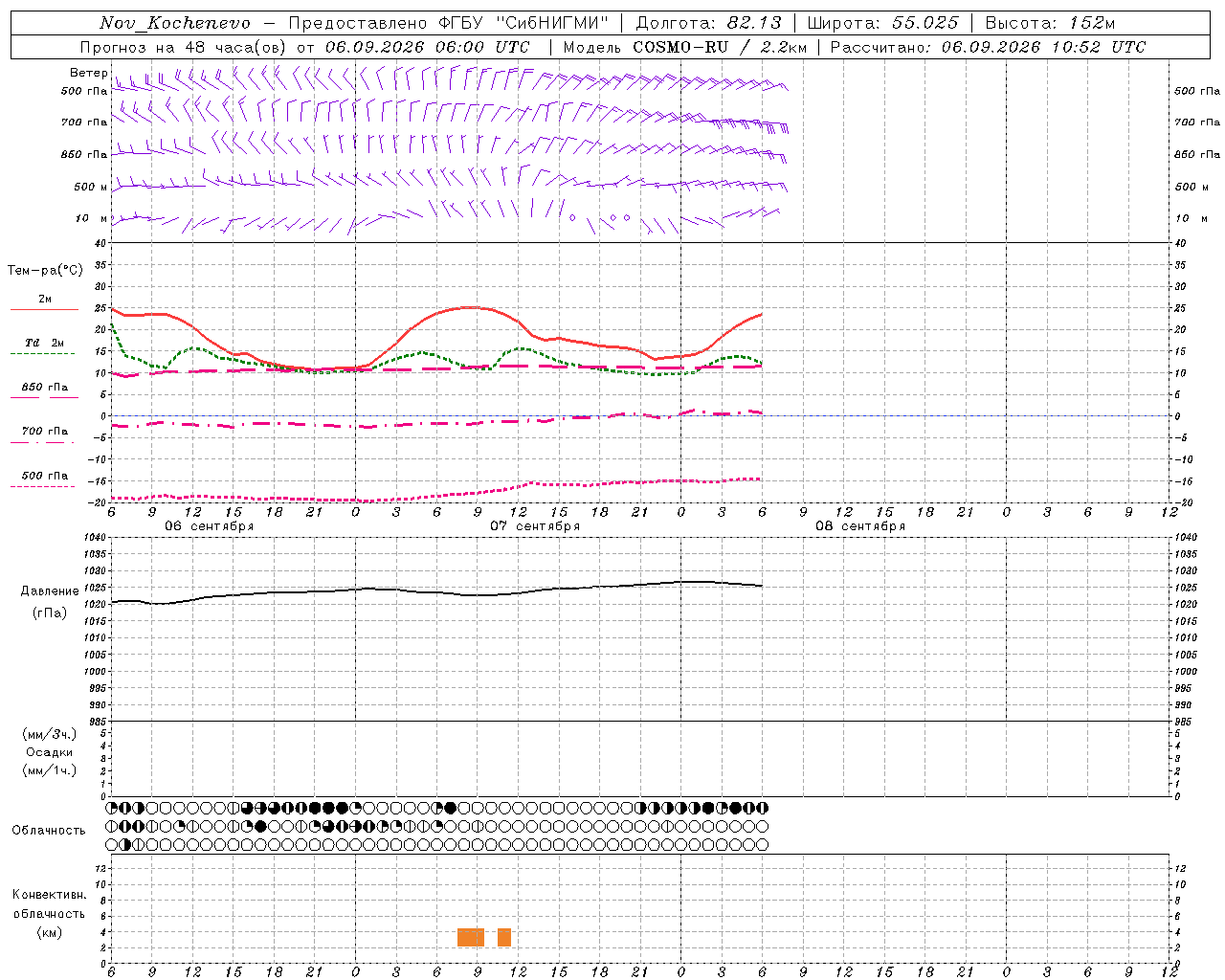Select red 2м temperature legend line

click(x=44, y=309)
